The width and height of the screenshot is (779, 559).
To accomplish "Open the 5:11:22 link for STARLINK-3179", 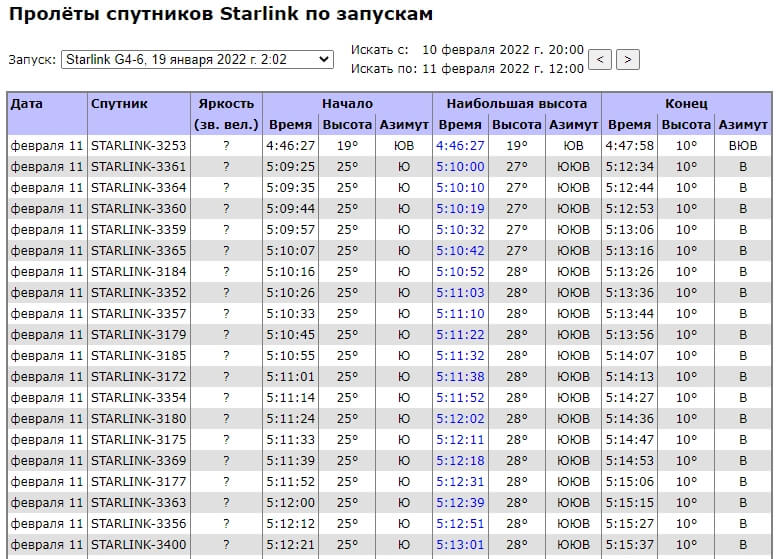I will pos(460,334).
